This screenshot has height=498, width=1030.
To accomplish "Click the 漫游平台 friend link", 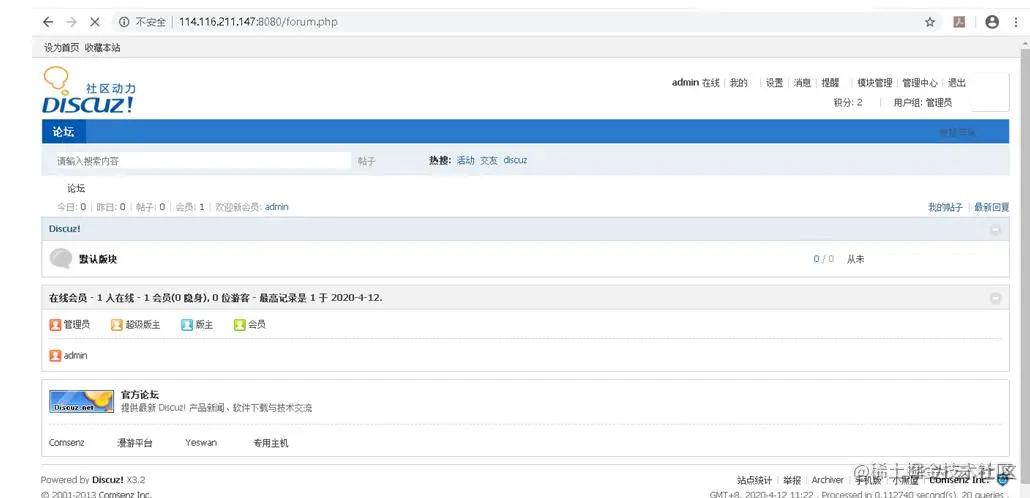I will point(135,443).
